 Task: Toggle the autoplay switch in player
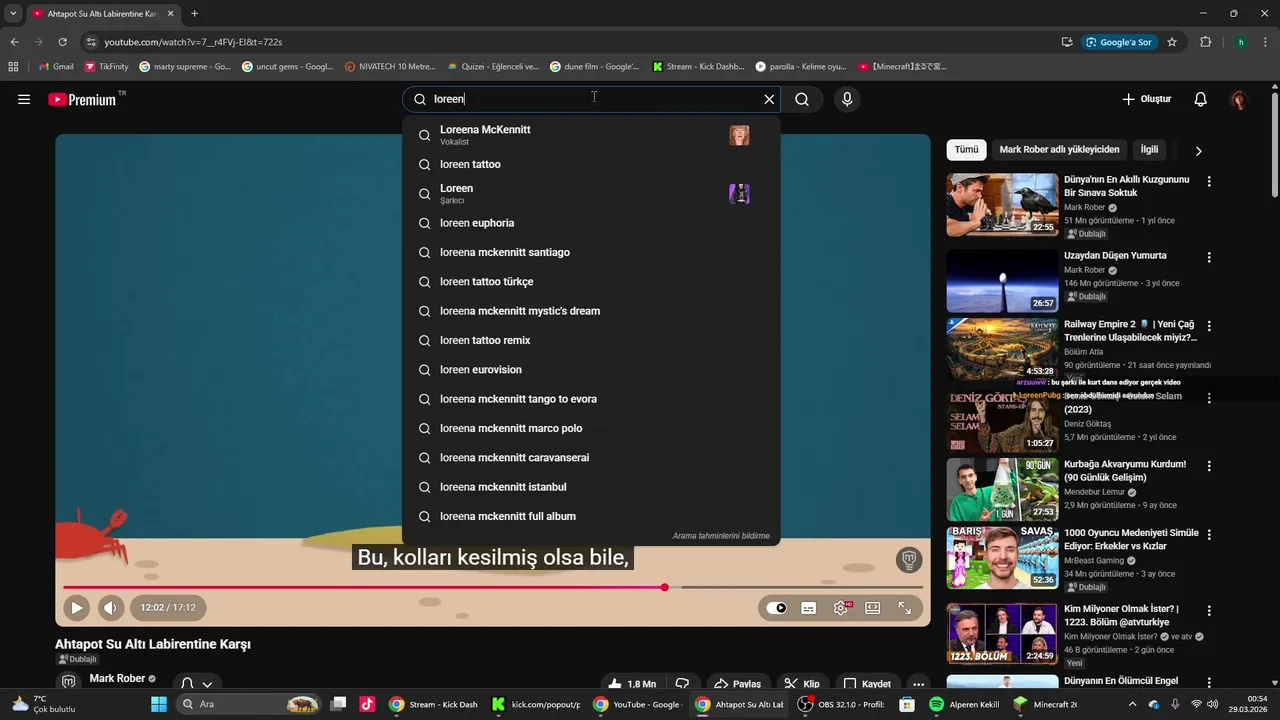point(776,607)
